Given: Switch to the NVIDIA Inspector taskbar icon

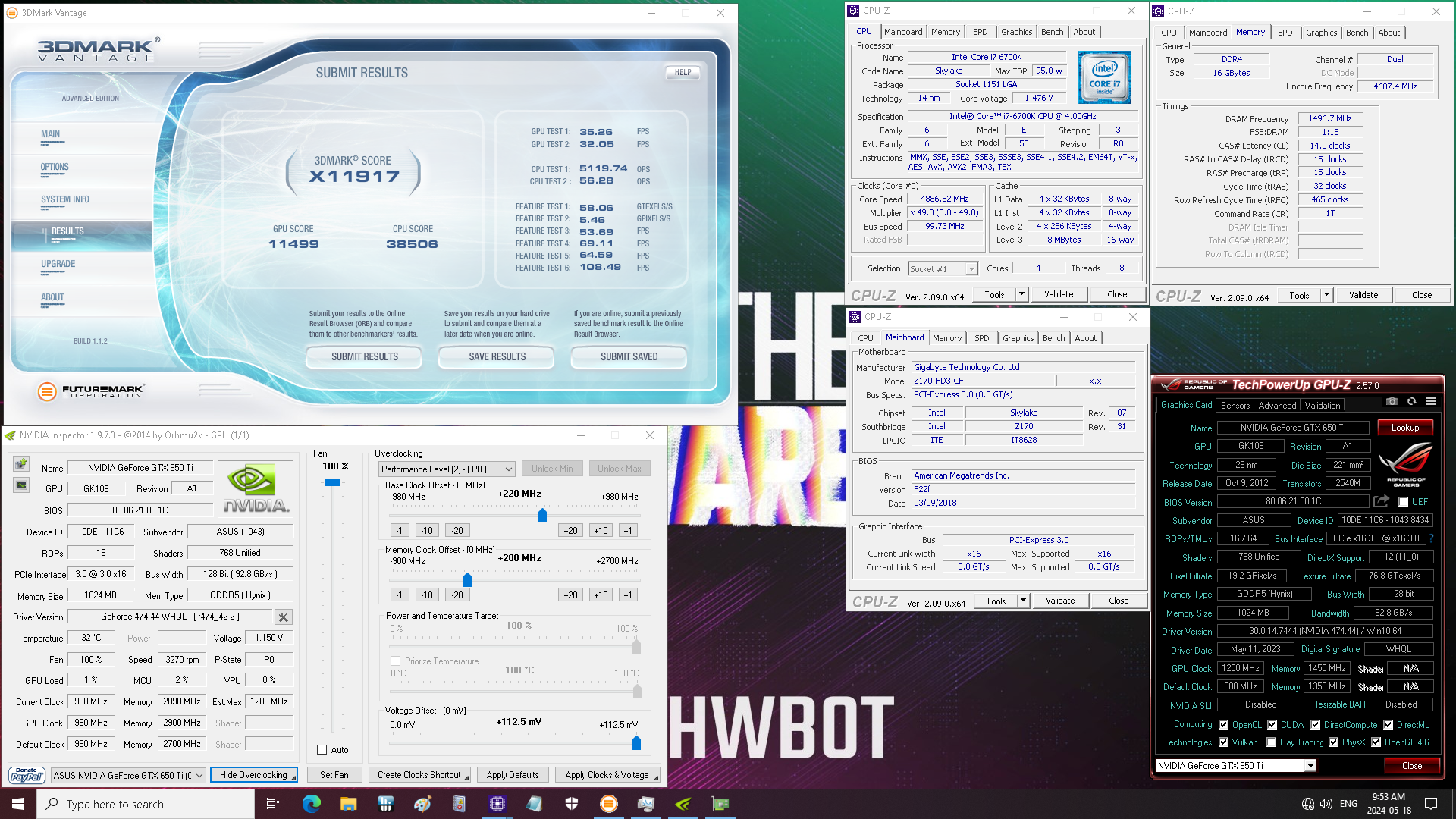Looking at the screenshot, I should [x=682, y=804].
